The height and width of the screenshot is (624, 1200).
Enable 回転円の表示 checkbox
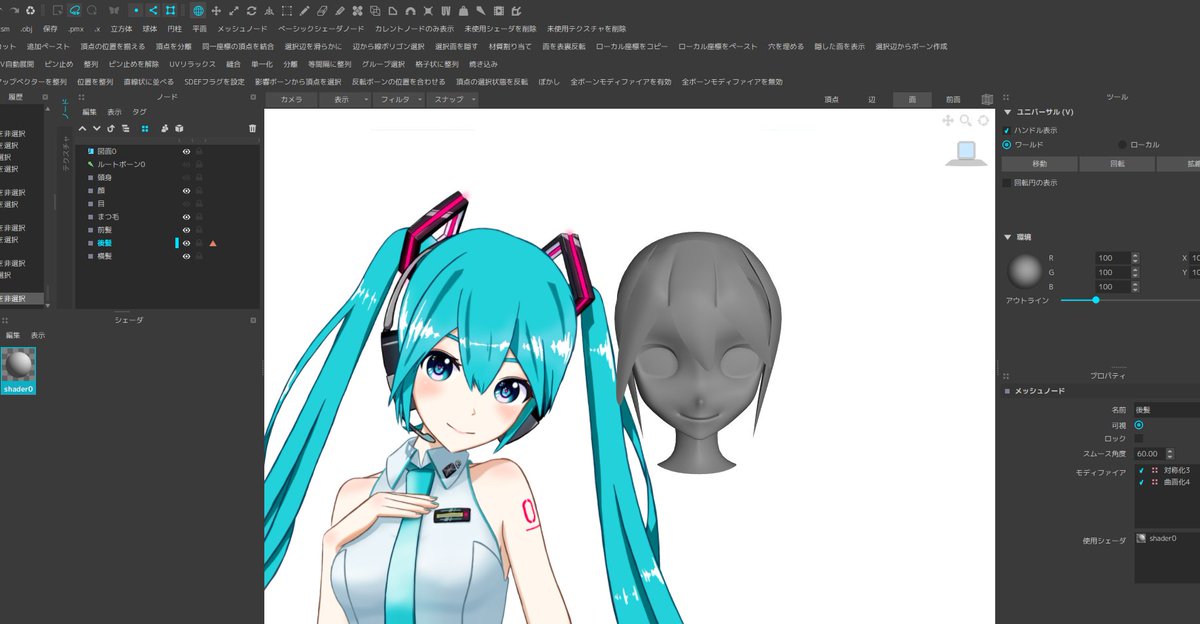[x=1006, y=183]
